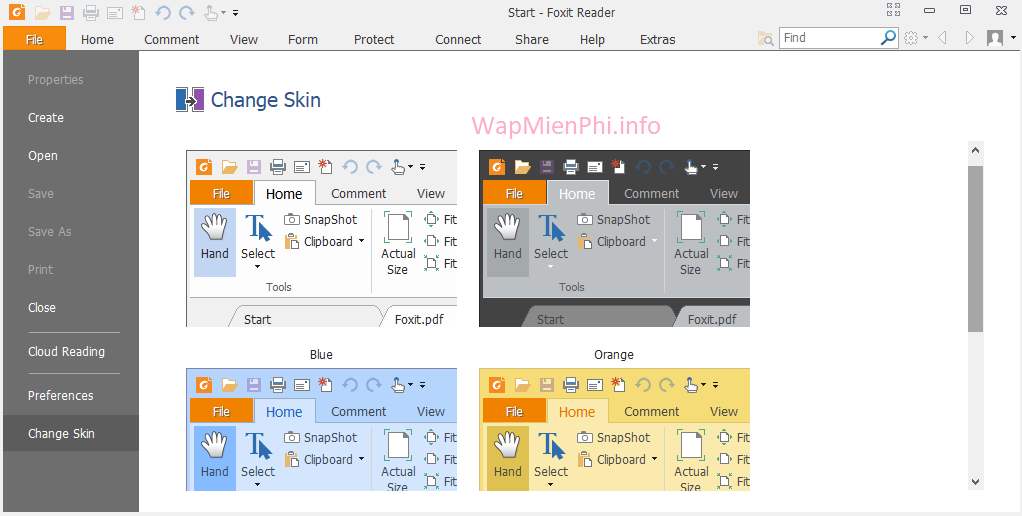The image size is (1022, 516).
Task: Switch to the View ribbon tab
Action: 244,40
